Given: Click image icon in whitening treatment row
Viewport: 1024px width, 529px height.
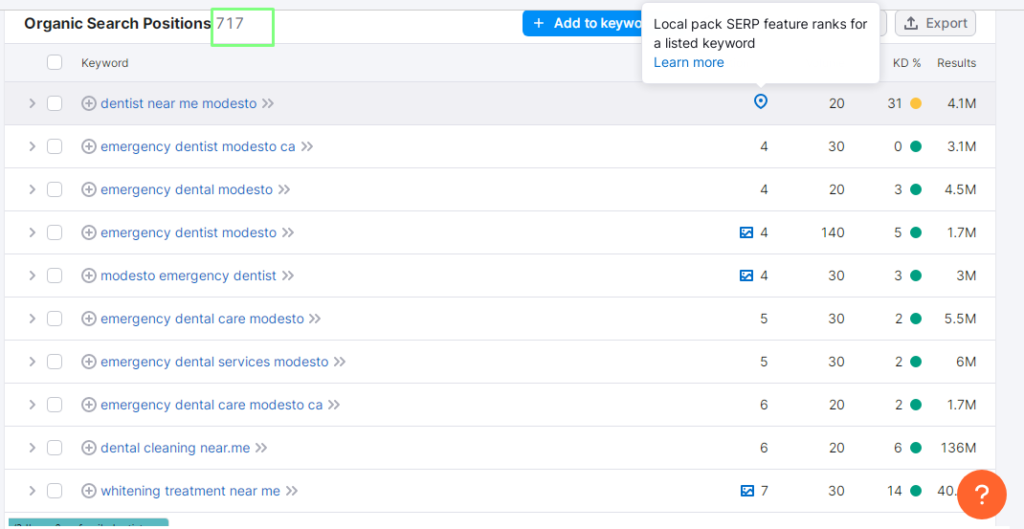Looking at the screenshot, I should click(x=745, y=491).
